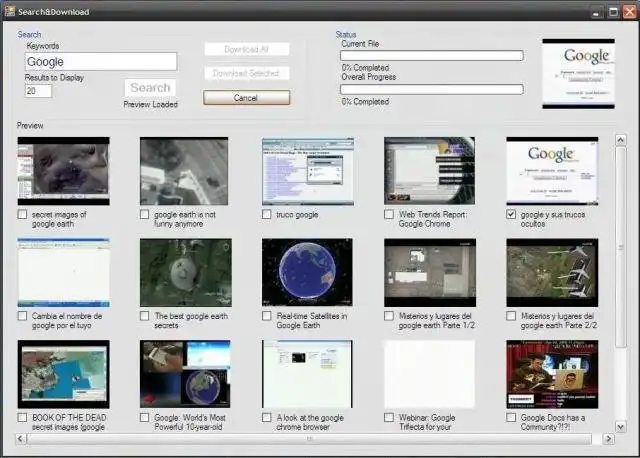Click the Download All button

(247, 49)
